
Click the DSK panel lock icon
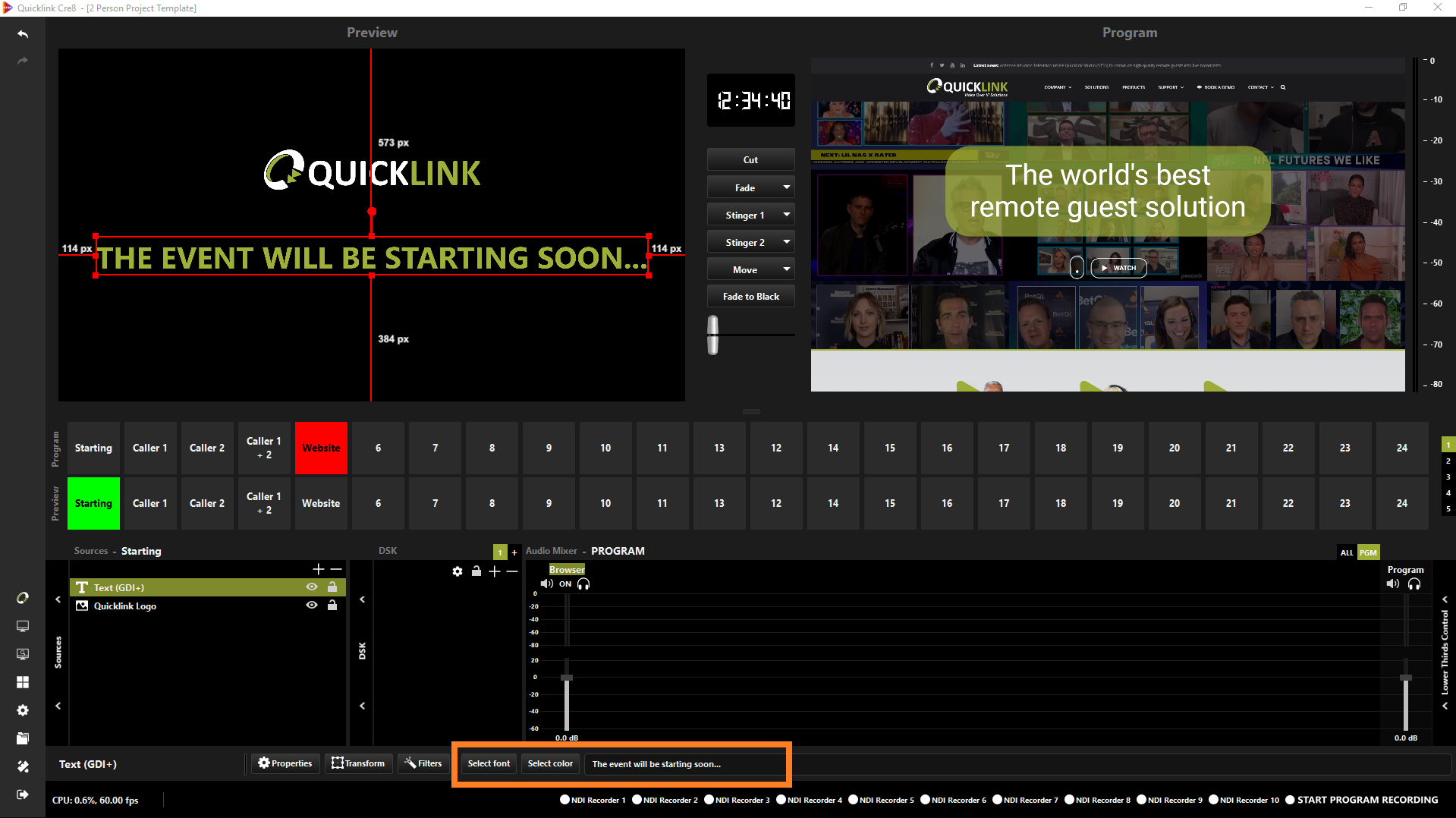tap(476, 571)
